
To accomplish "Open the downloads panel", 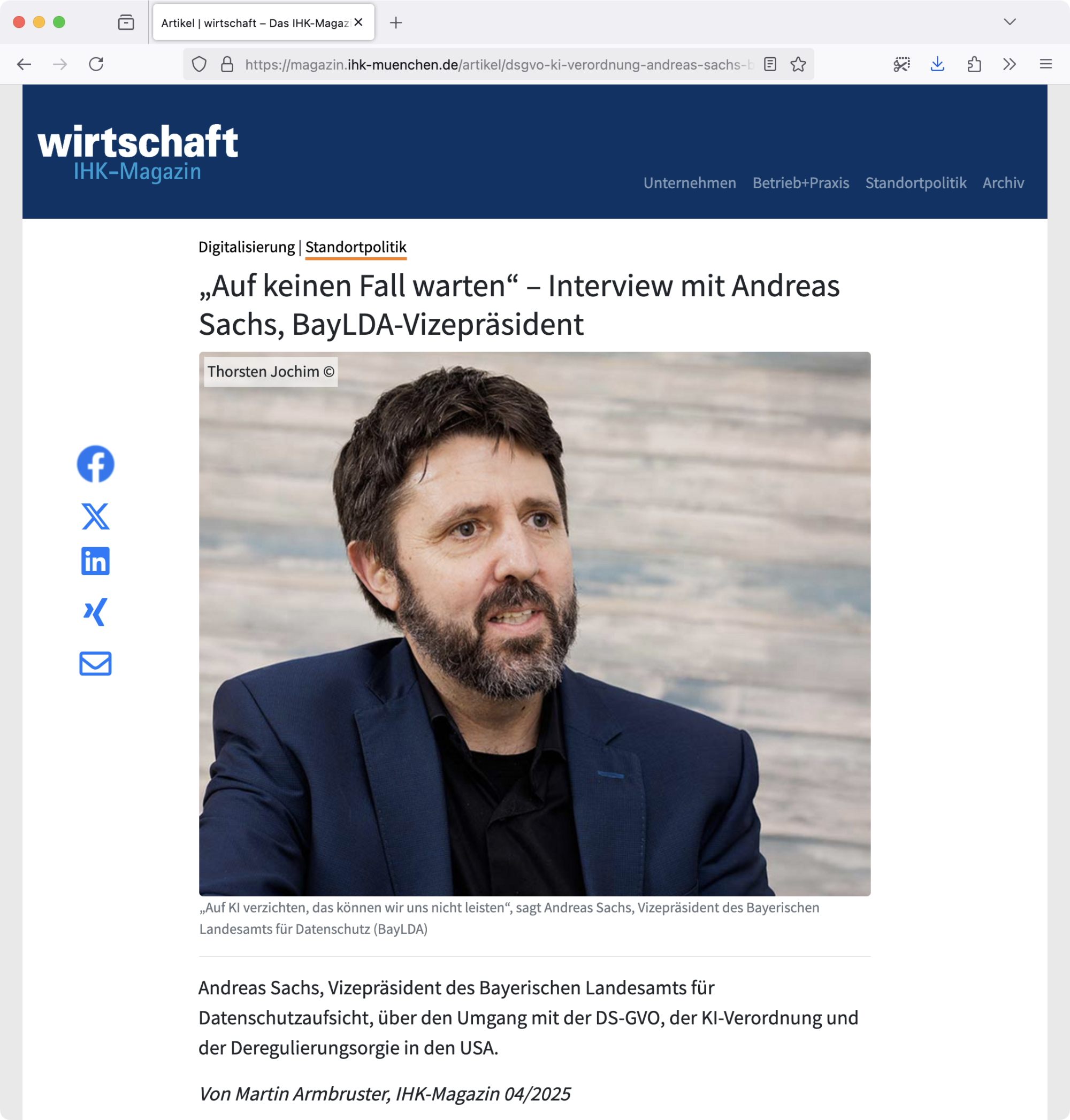I will [937, 64].
